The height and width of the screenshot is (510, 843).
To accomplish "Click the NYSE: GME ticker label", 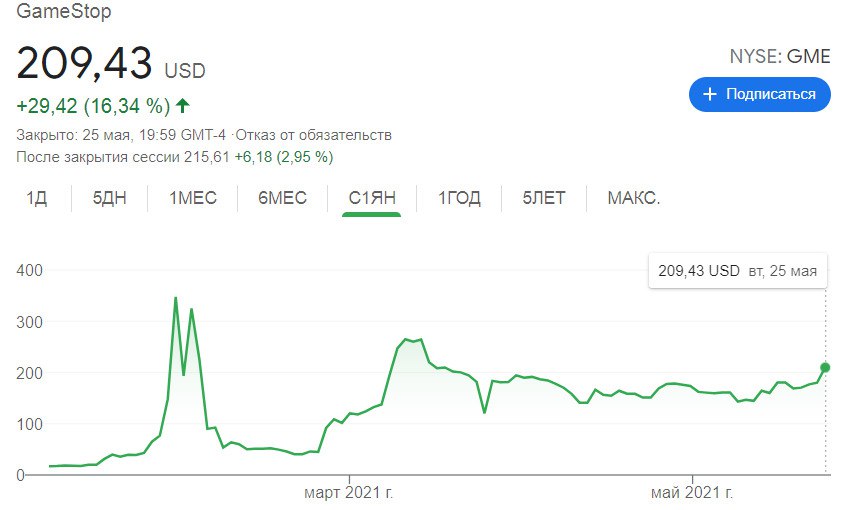I will click(x=780, y=56).
